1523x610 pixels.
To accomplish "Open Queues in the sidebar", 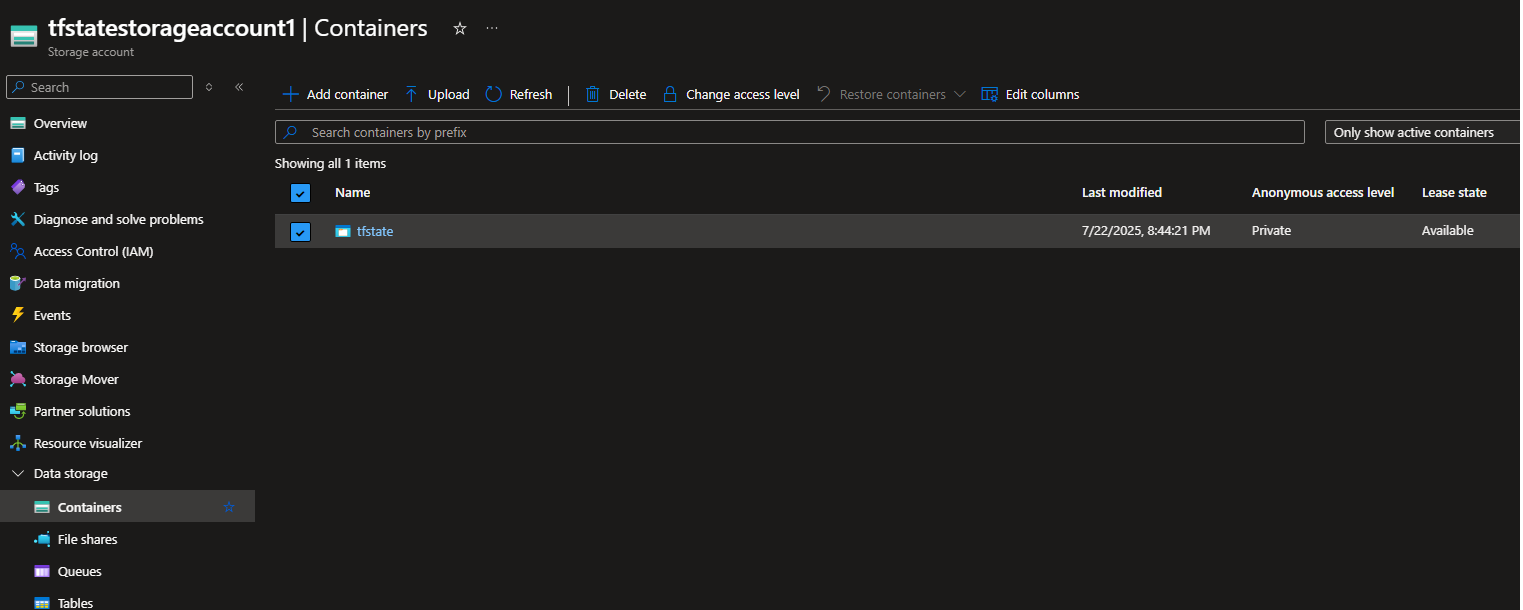I will (x=80, y=572).
